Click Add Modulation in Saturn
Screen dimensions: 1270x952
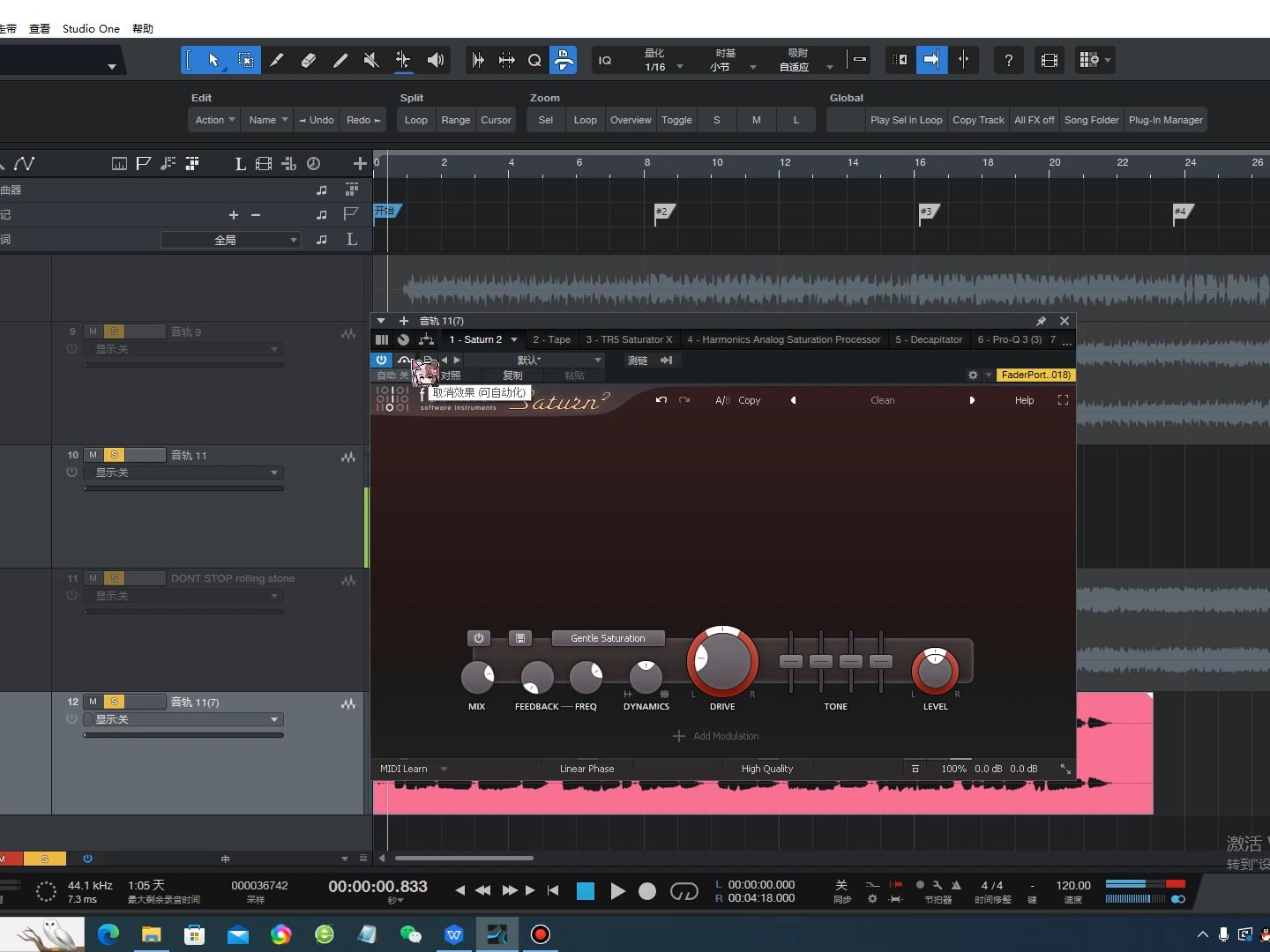(x=716, y=736)
